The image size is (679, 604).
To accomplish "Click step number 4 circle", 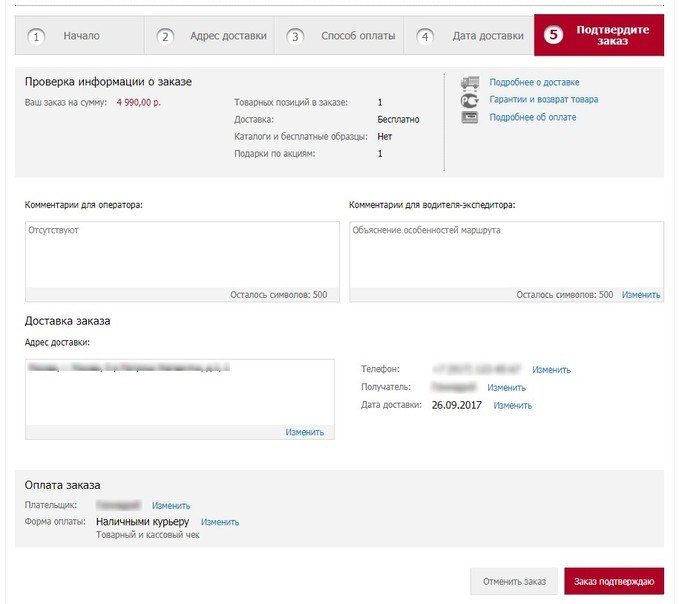I will coord(425,37).
